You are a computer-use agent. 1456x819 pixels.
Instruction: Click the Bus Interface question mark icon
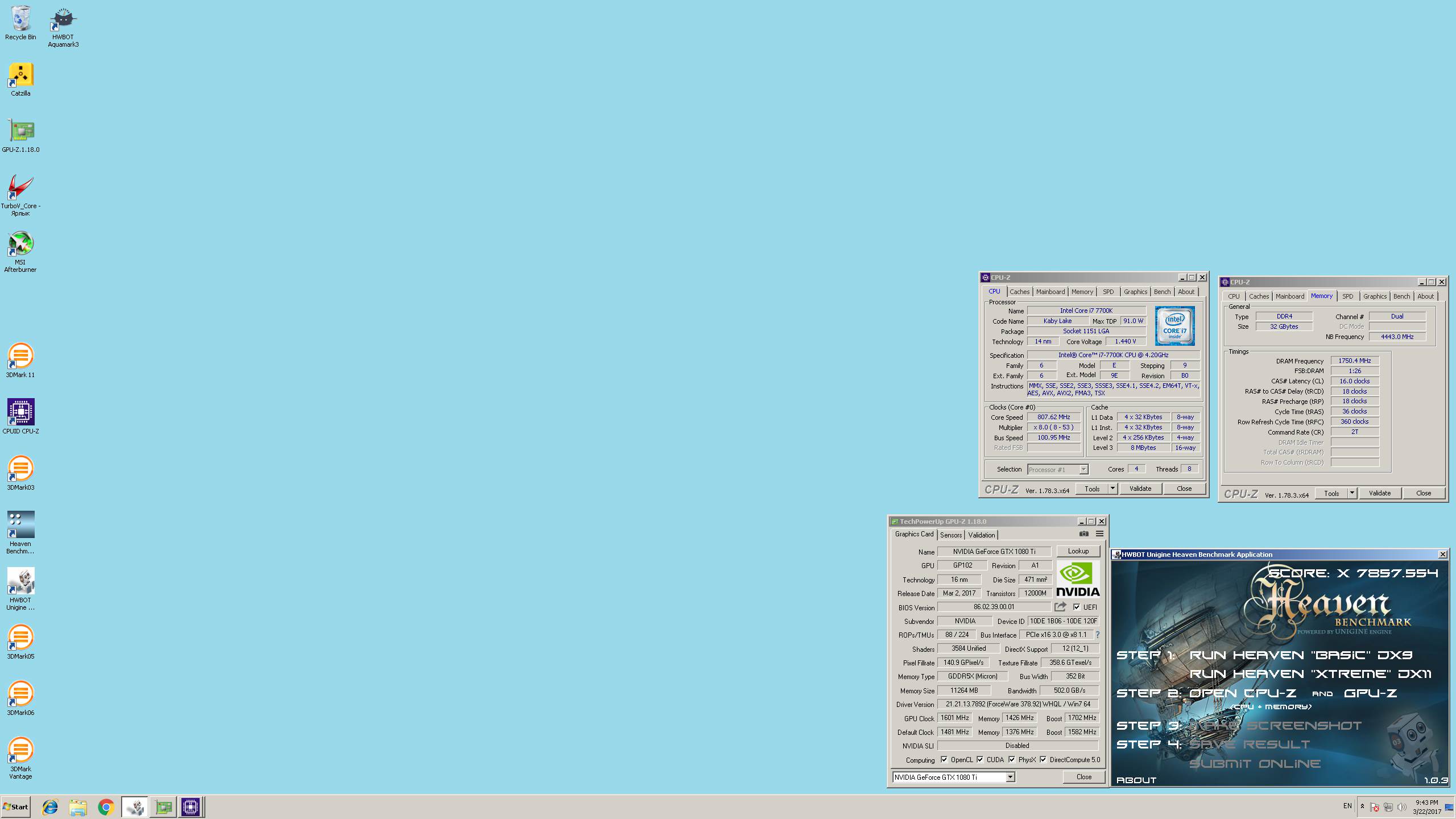pos(1098,635)
